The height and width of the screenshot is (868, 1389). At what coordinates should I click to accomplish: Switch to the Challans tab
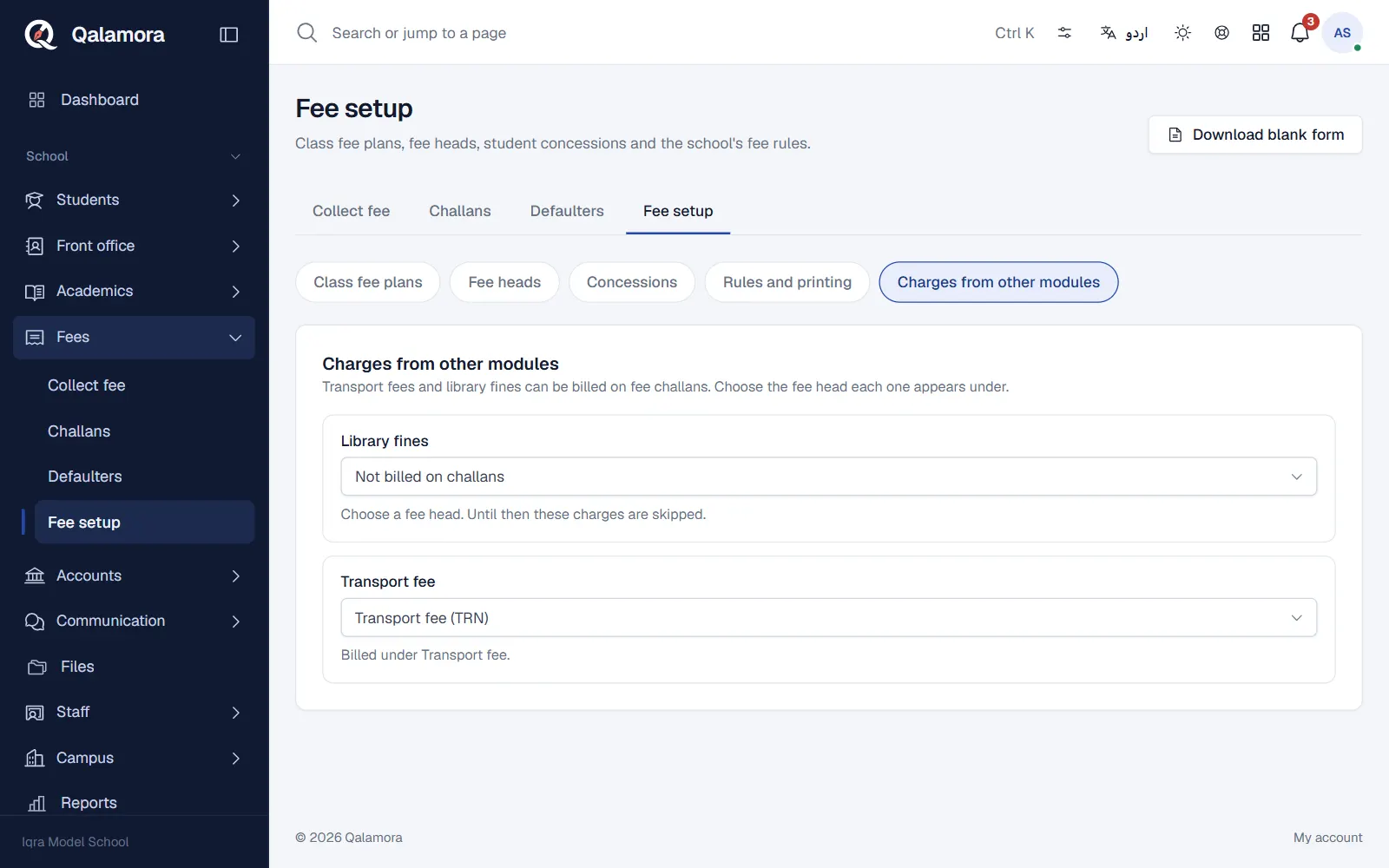460,211
